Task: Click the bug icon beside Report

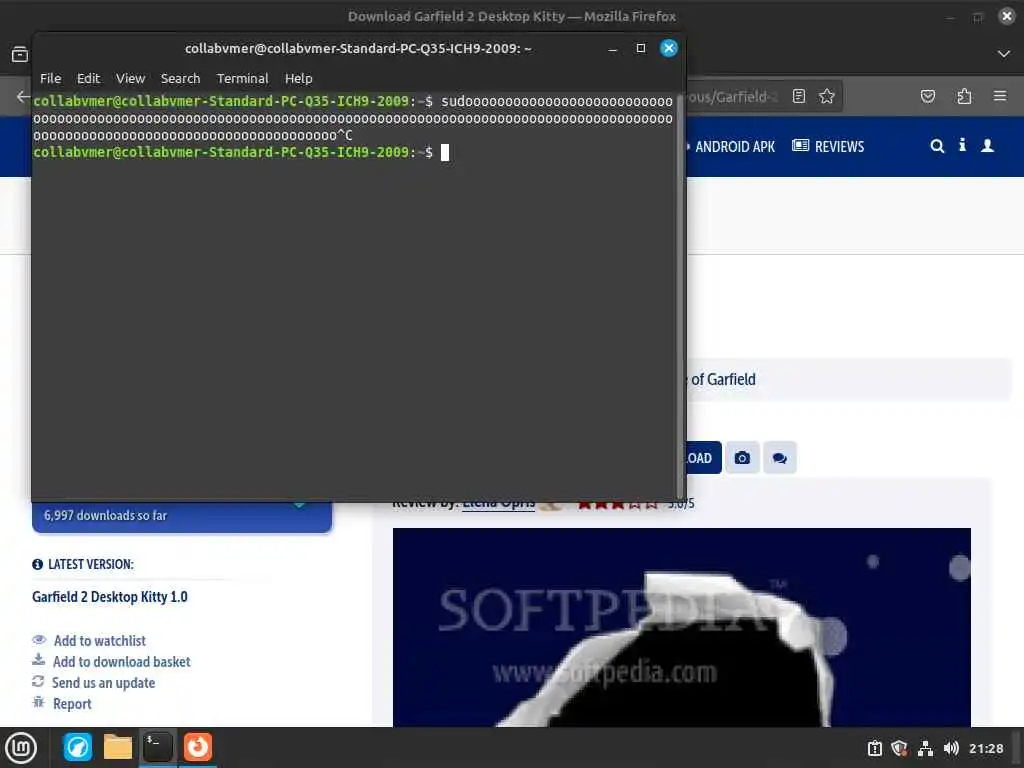Action: click(39, 702)
